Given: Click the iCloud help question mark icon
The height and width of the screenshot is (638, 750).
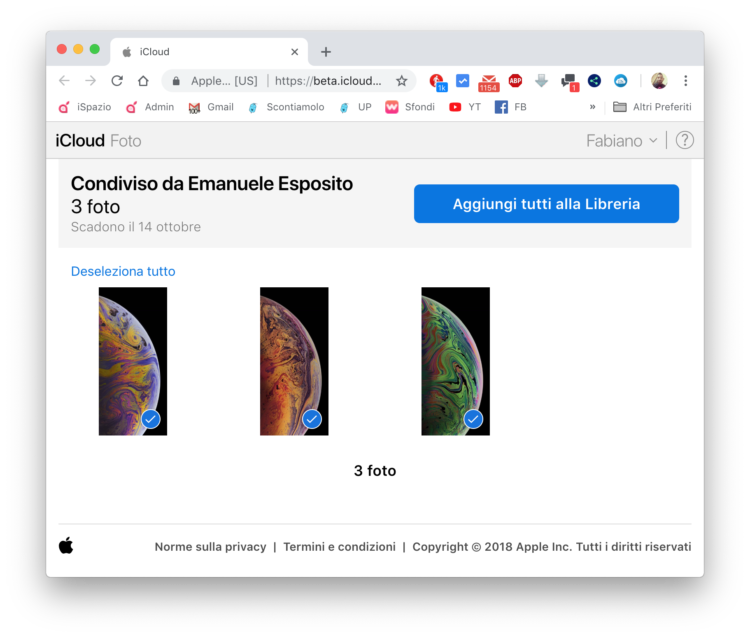Looking at the screenshot, I should point(684,140).
